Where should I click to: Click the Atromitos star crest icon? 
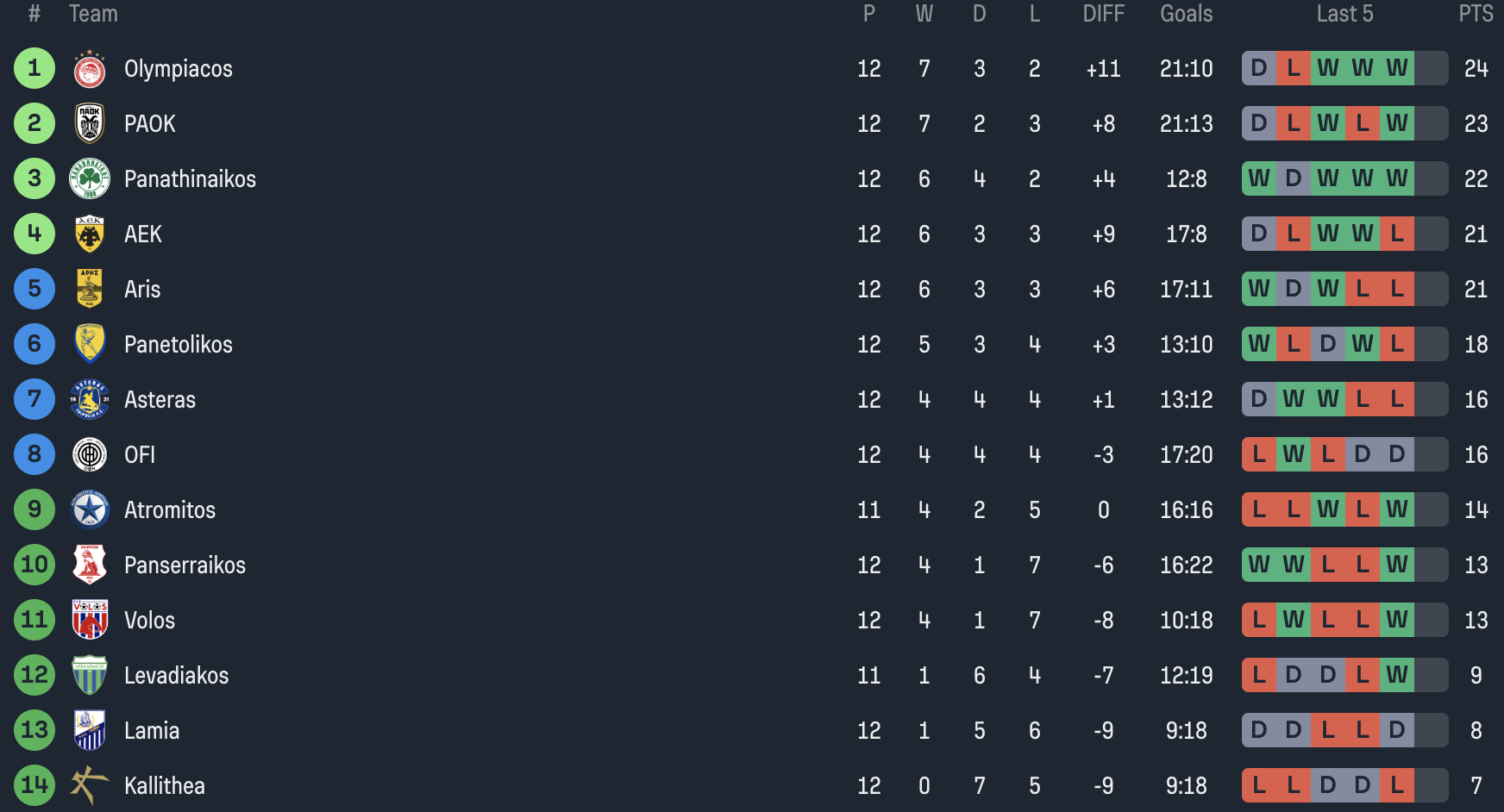point(90,510)
